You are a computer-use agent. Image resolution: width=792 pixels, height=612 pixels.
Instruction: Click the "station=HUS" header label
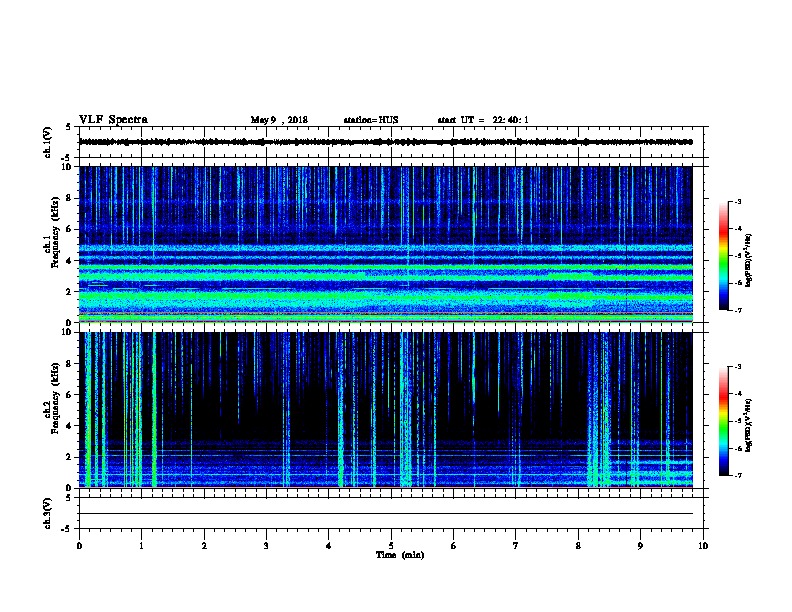[371, 120]
